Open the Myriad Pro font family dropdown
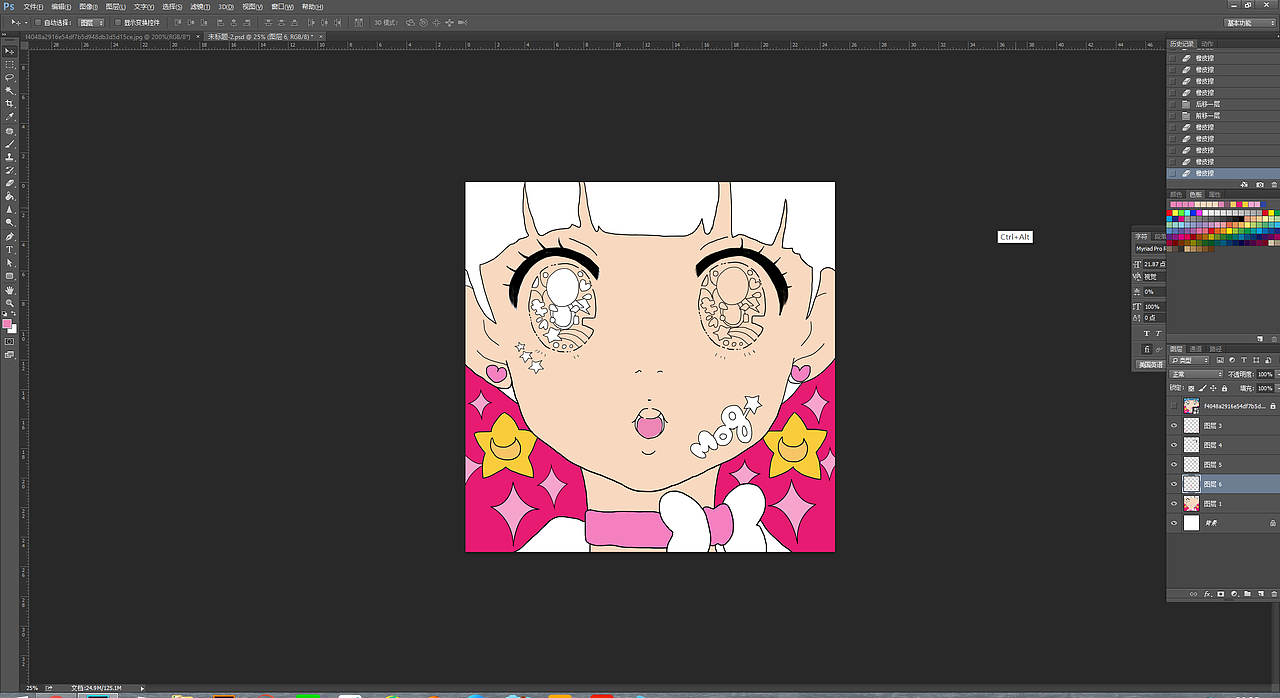 pyautogui.click(x=1150, y=248)
